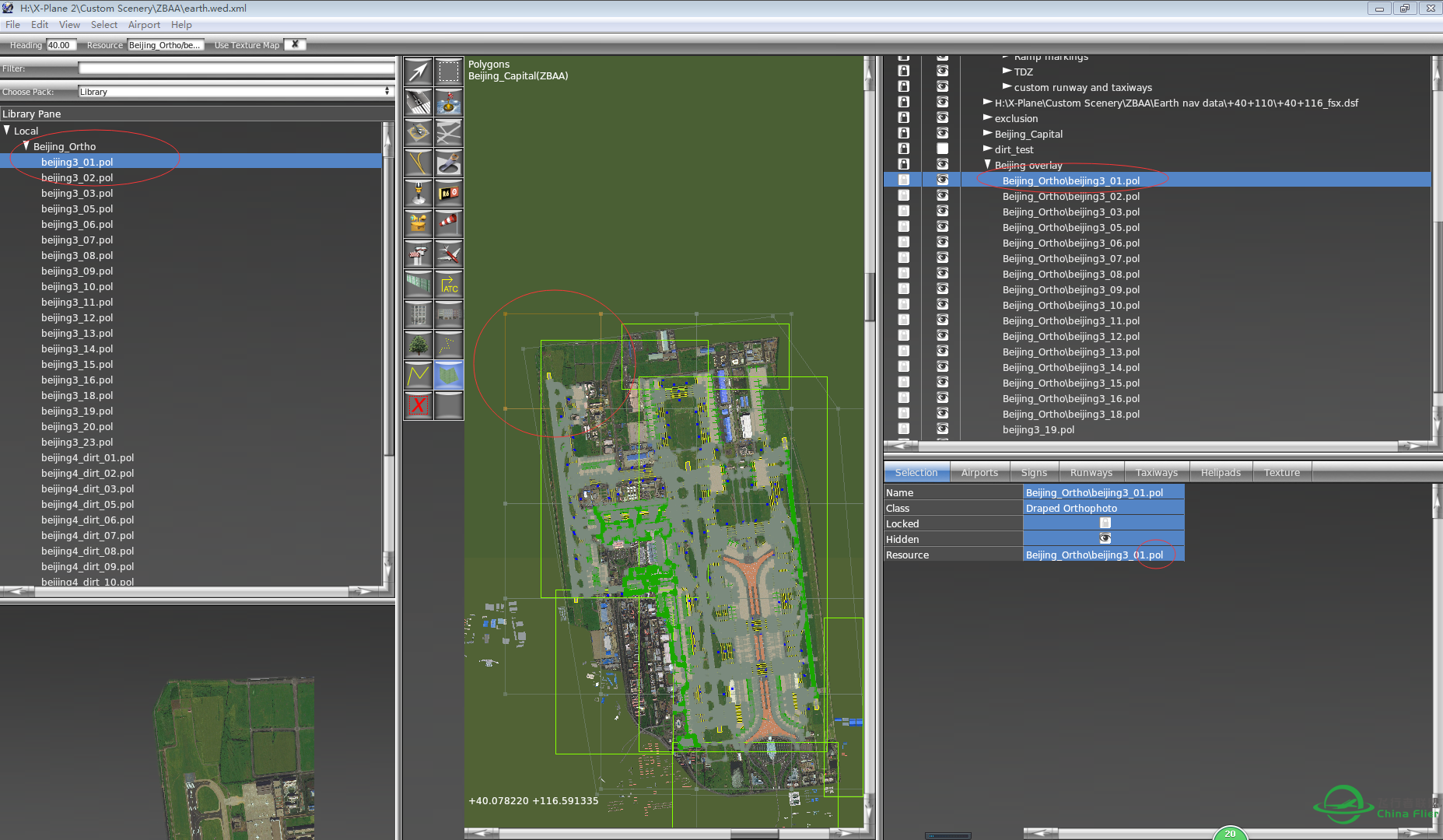Toggle lock on Beijing_Capital row

pos(903,133)
